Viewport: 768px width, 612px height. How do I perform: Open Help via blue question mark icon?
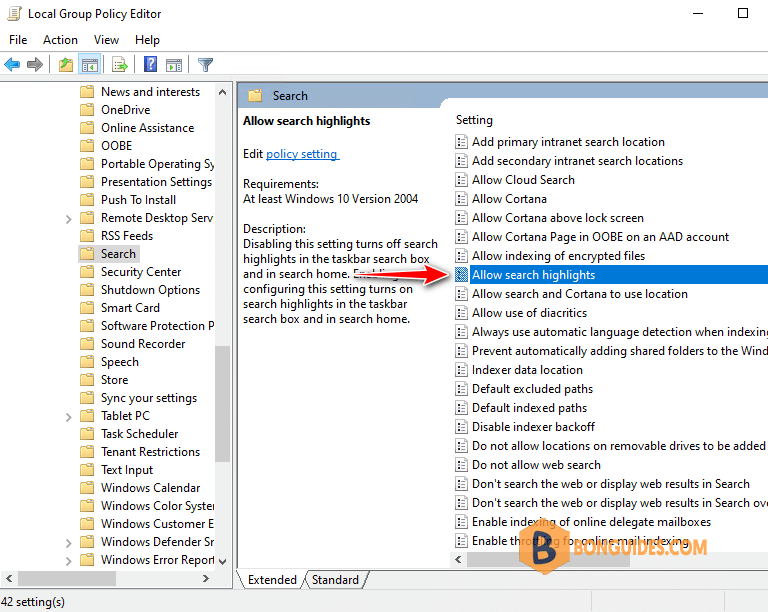[x=150, y=64]
